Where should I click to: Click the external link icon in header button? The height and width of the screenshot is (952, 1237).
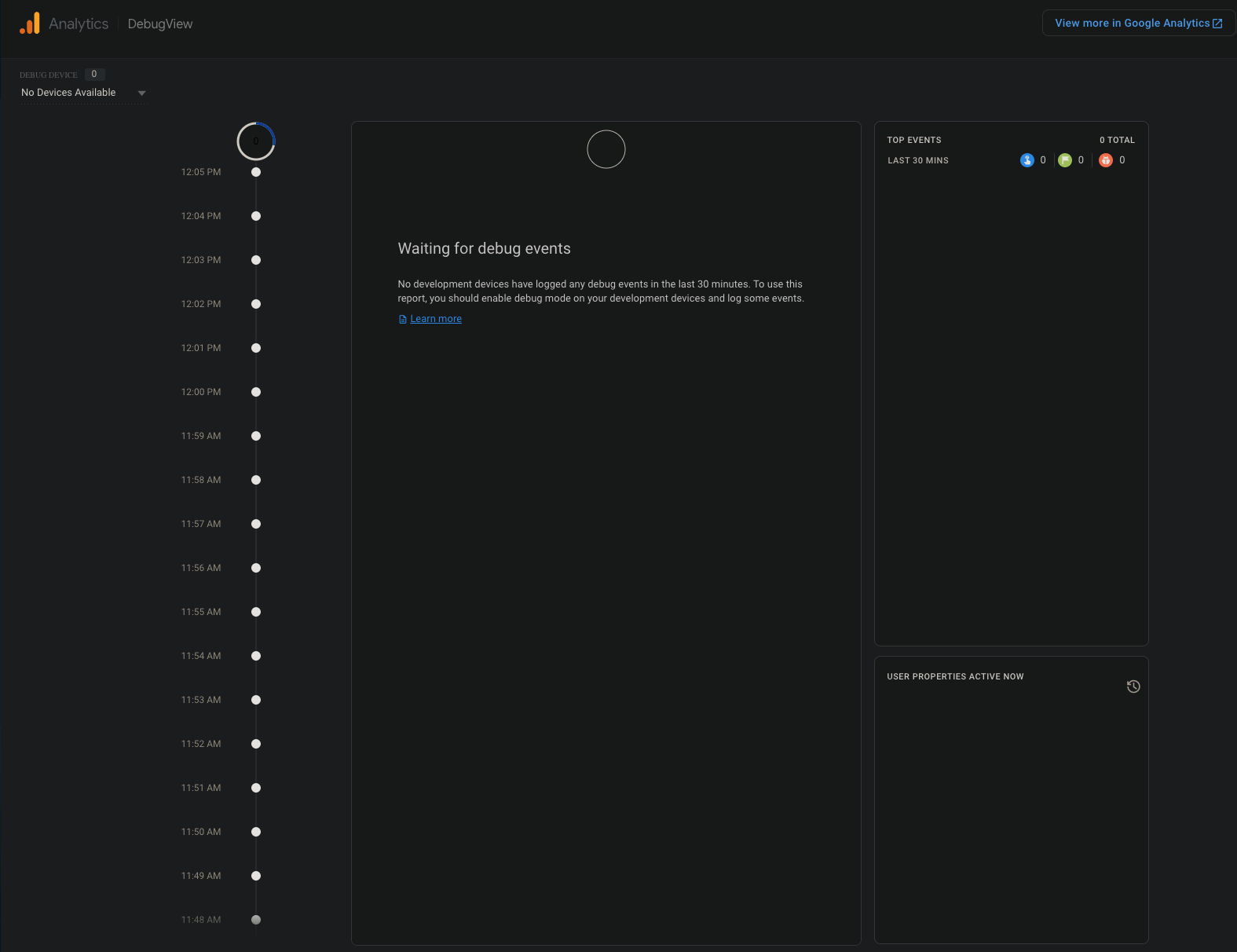(1217, 24)
